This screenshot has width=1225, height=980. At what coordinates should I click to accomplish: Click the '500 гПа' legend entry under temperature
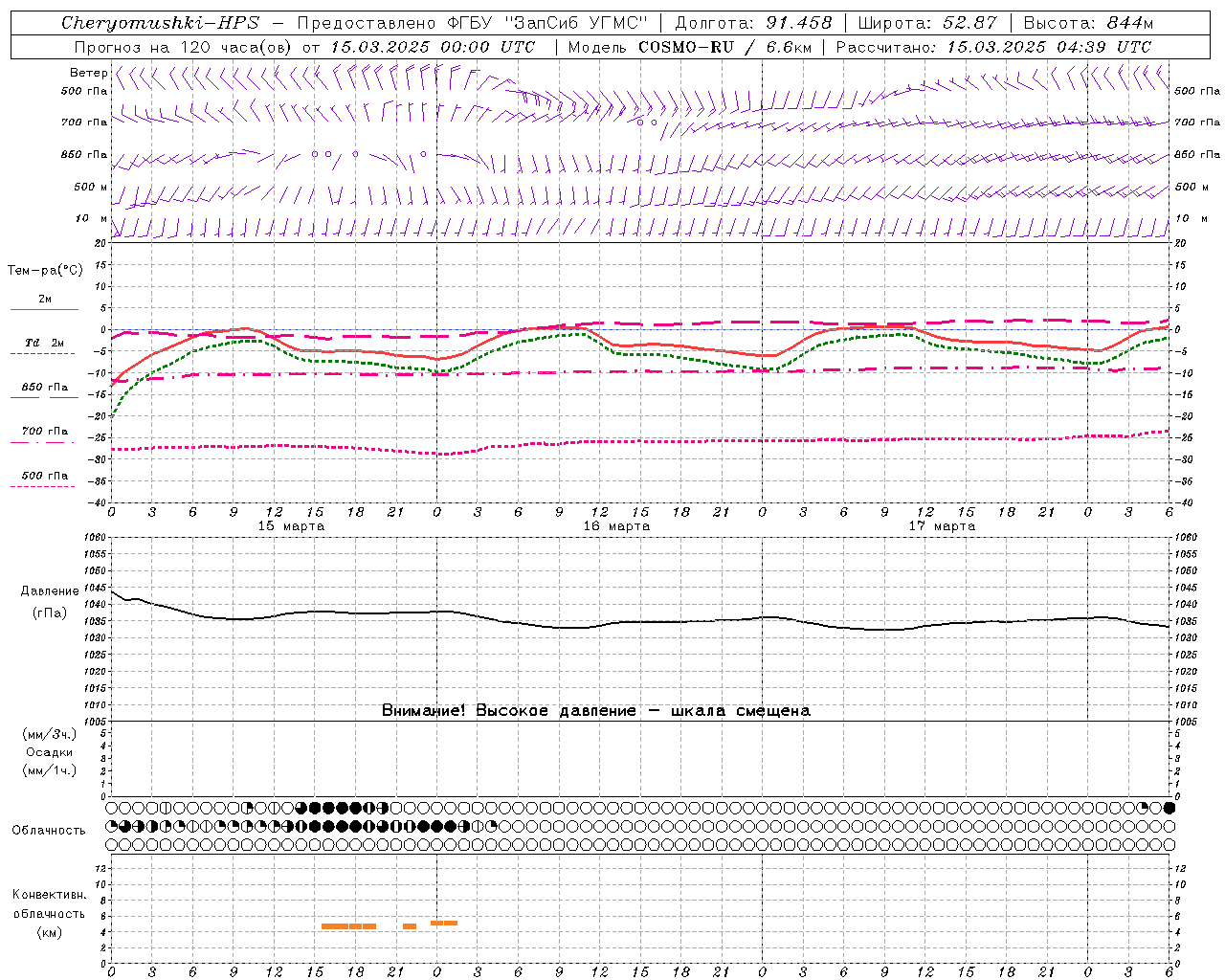coord(44,476)
